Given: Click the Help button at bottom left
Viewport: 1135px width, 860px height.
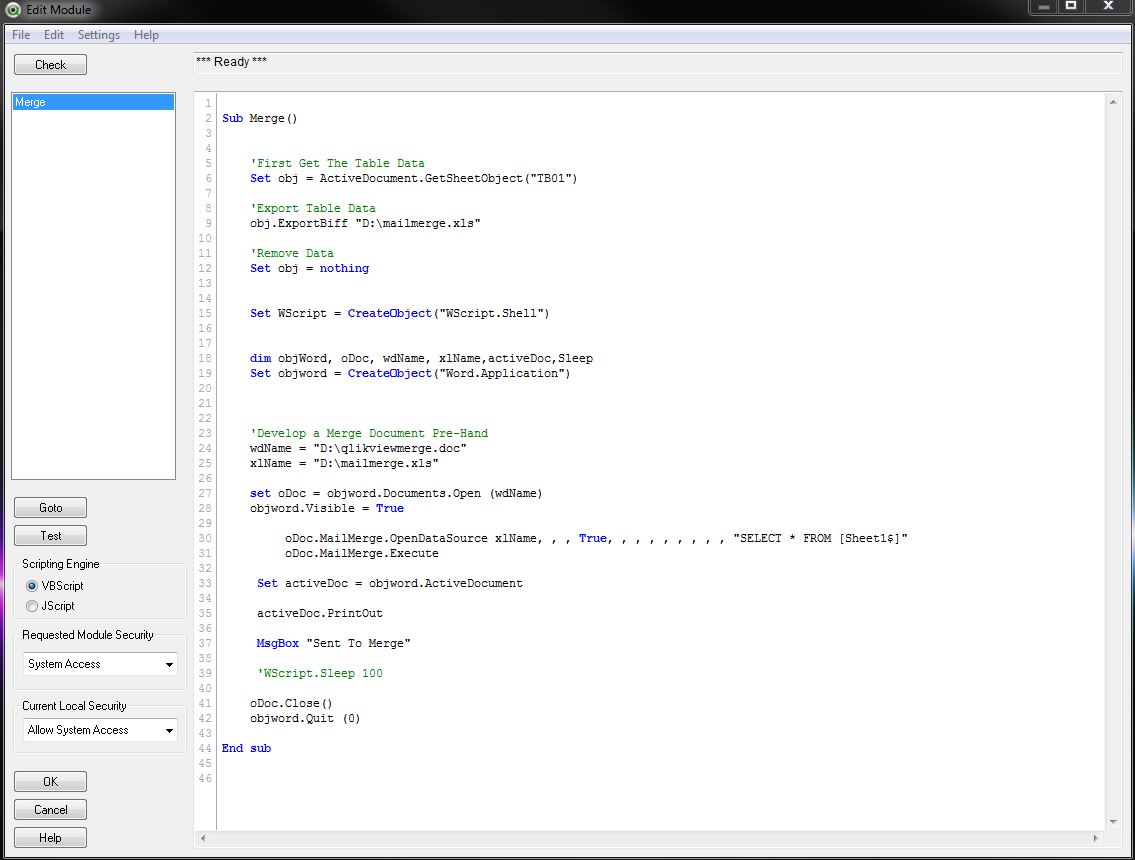Looking at the screenshot, I should point(50,837).
